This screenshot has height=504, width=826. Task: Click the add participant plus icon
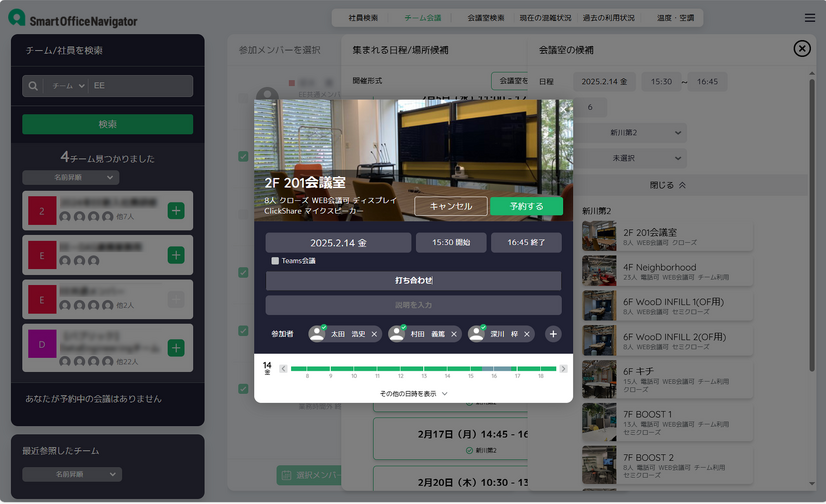click(x=553, y=334)
